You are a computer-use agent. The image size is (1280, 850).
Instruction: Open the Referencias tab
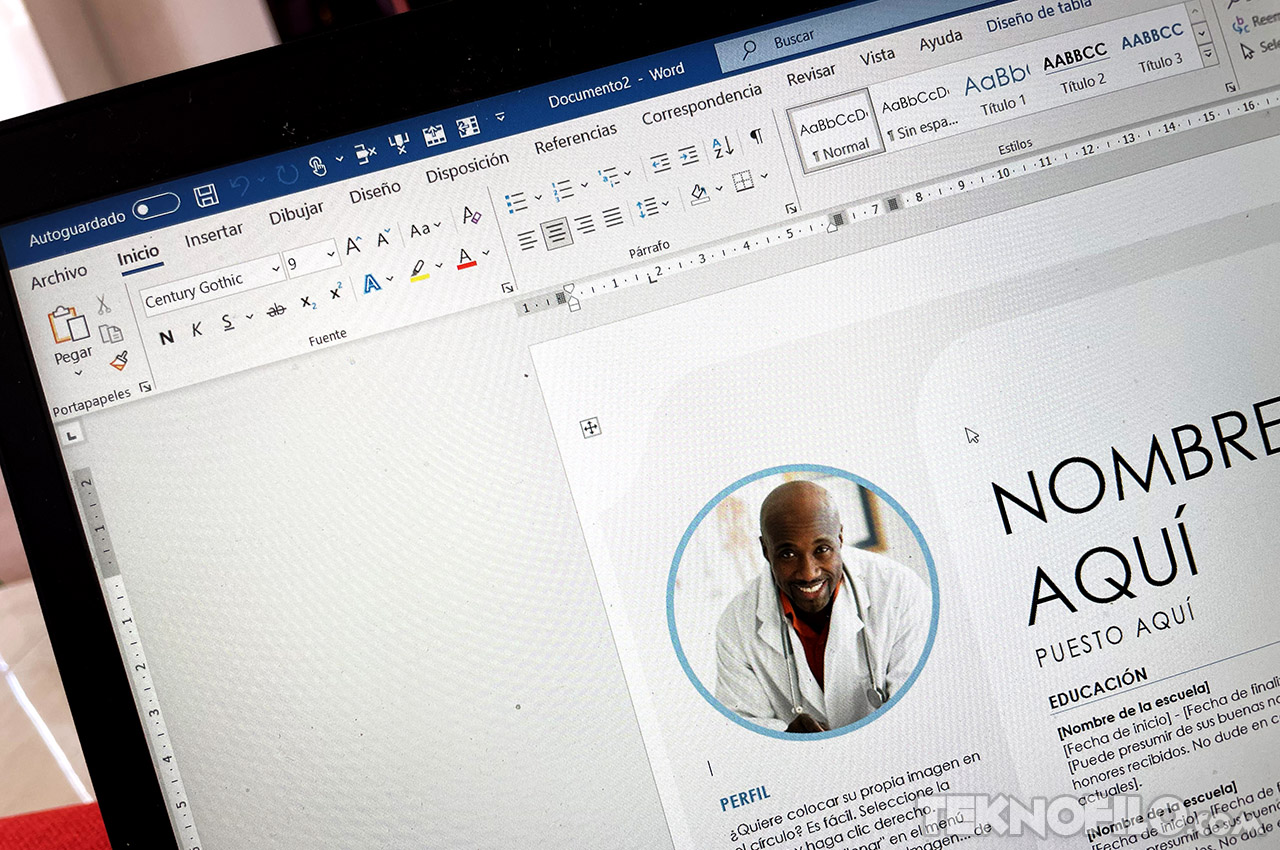575,137
